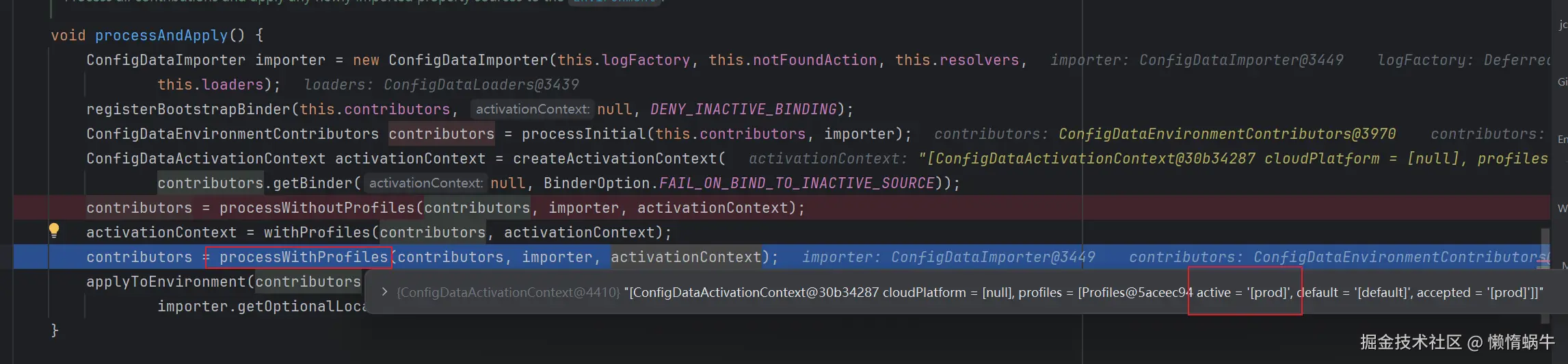
Task: Click activationContext parameter hint in registerBootstrapBinder
Action: click(x=533, y=109)
